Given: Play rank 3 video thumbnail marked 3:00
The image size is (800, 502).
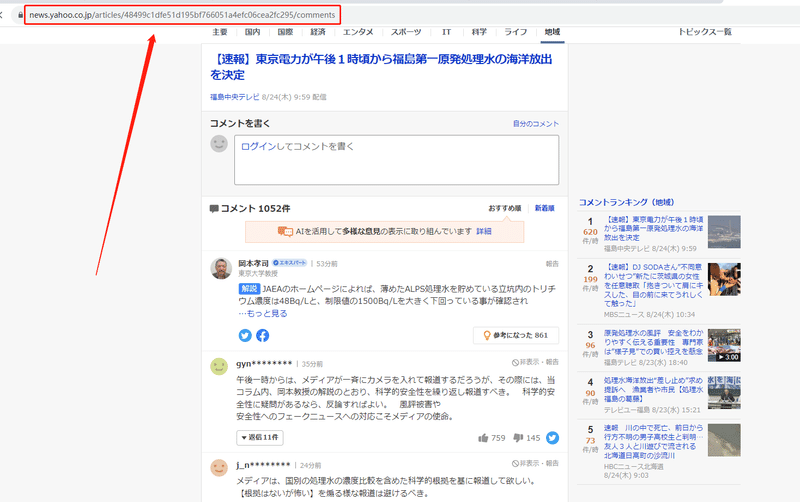Looking at the screenshot, I should (724, 345).
